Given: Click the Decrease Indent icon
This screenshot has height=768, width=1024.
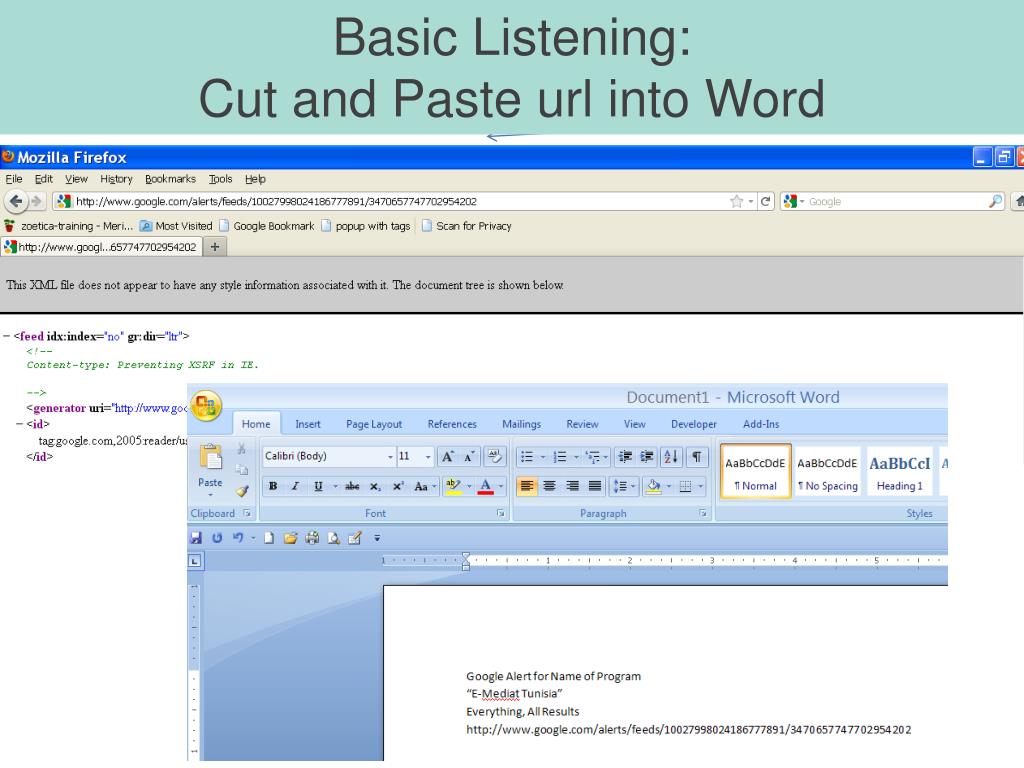Looking at the screenshot, I should [625, 456].
